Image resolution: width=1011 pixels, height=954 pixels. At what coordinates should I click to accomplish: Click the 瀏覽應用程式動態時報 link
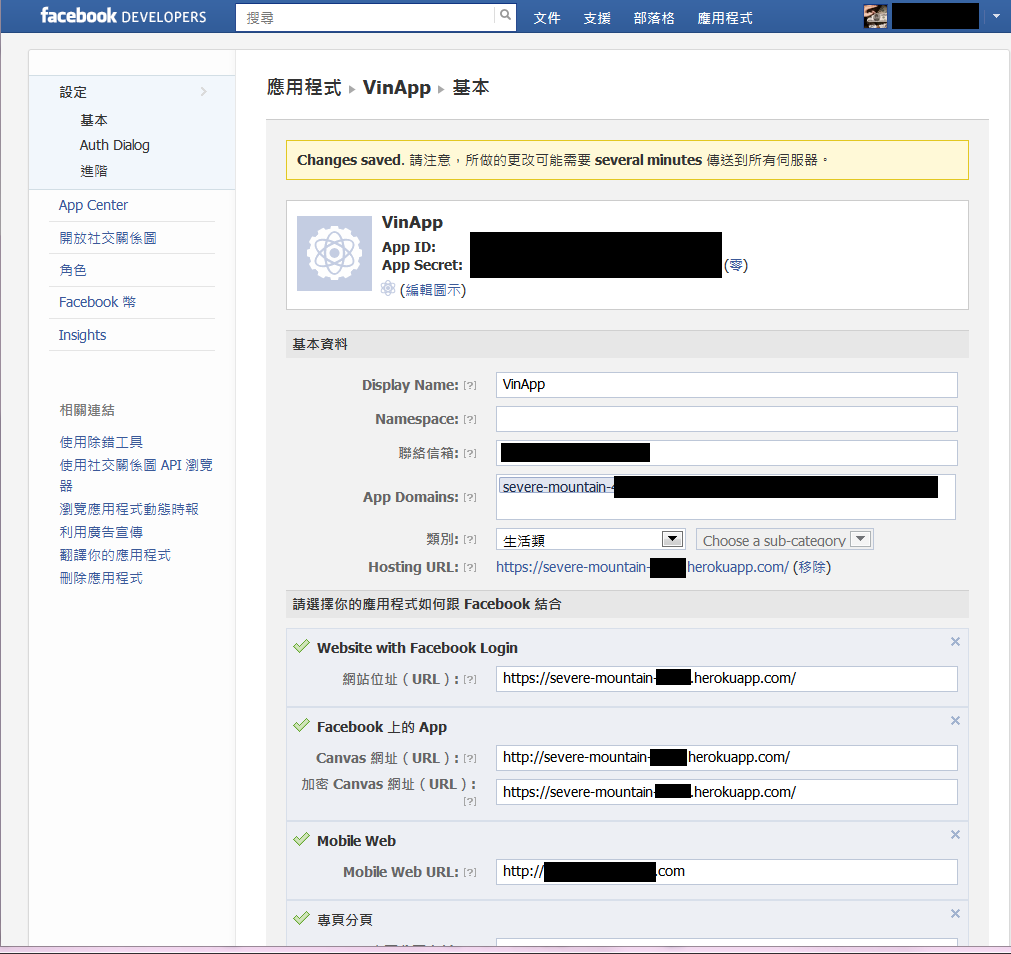pyautogui.click(x=129, y=509)
